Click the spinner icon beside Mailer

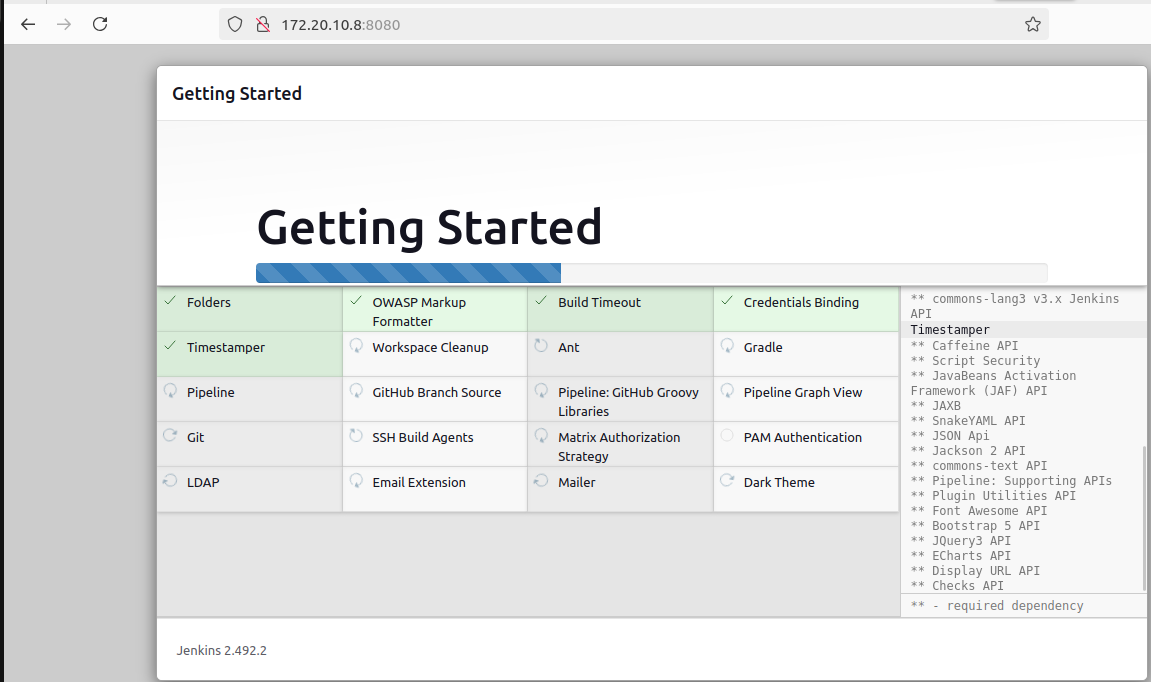pos(542,481)
